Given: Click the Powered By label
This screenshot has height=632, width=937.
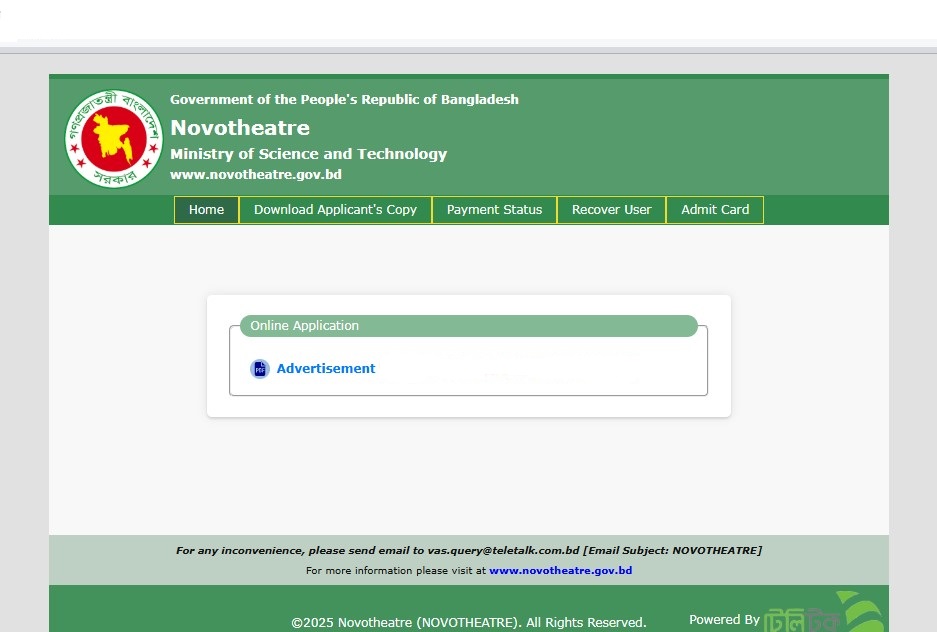Looking at the screenshot, I should 724,620.
